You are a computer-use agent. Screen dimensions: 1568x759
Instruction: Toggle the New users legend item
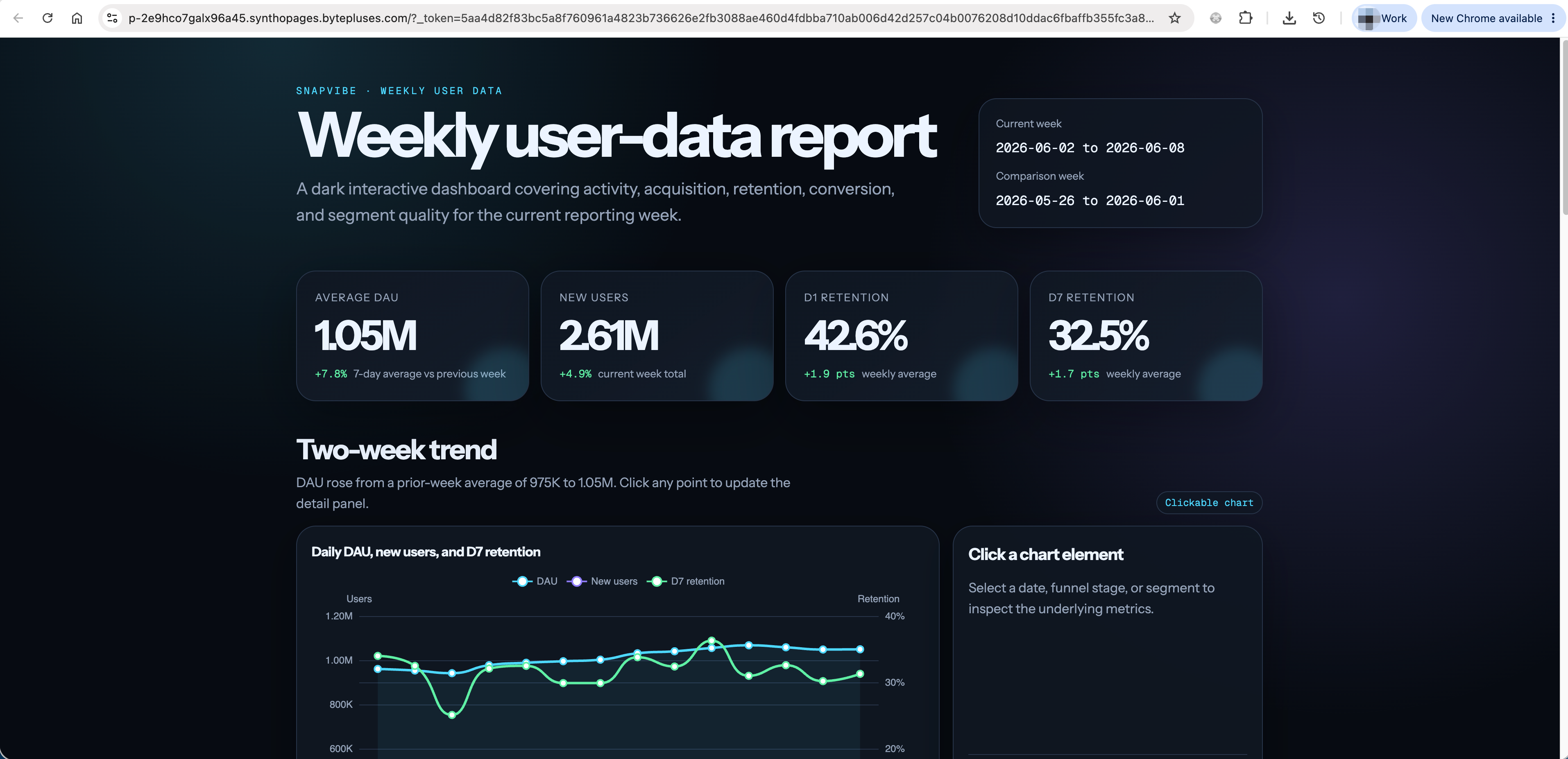[x=602, y=581]
